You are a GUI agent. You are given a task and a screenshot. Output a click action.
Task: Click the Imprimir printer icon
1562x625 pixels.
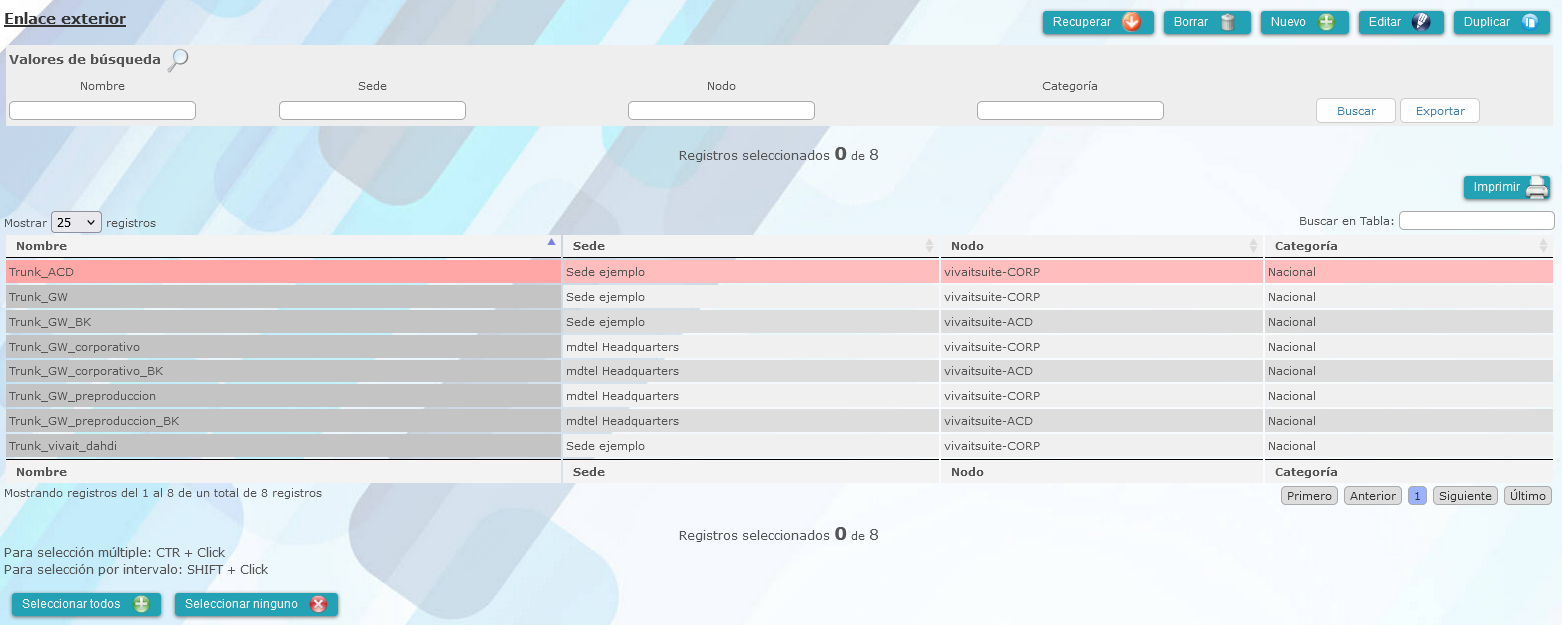1537,187
